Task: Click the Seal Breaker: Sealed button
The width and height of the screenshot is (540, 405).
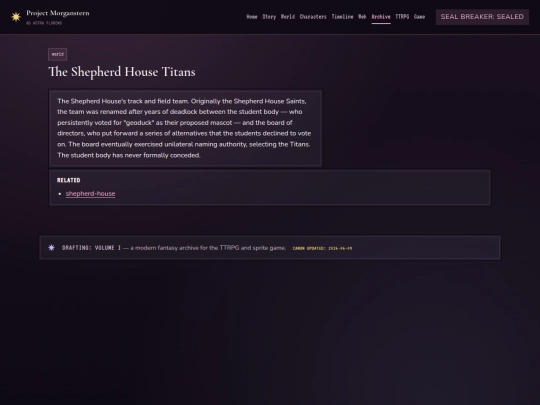Action: [482, 17]
